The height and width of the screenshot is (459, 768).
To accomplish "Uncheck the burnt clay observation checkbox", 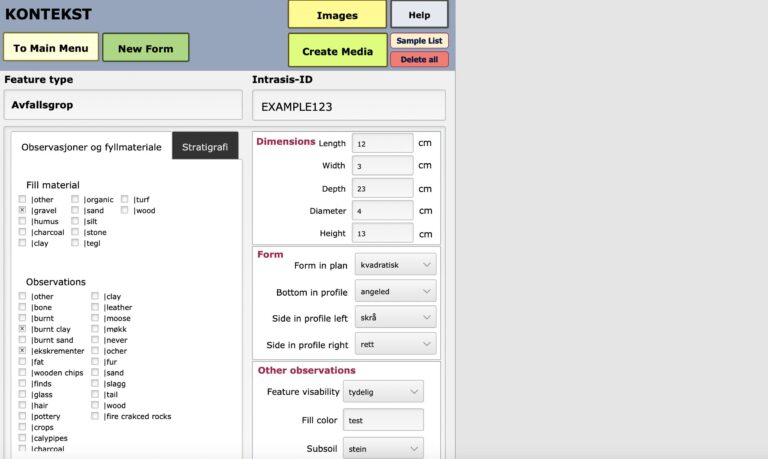I will (22, 329).
